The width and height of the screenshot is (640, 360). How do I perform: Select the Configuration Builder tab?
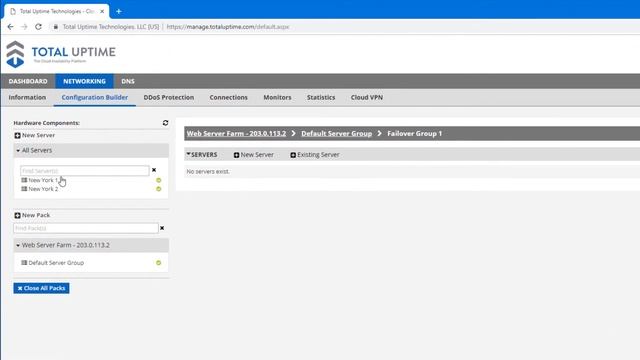(x=95, y=98)
